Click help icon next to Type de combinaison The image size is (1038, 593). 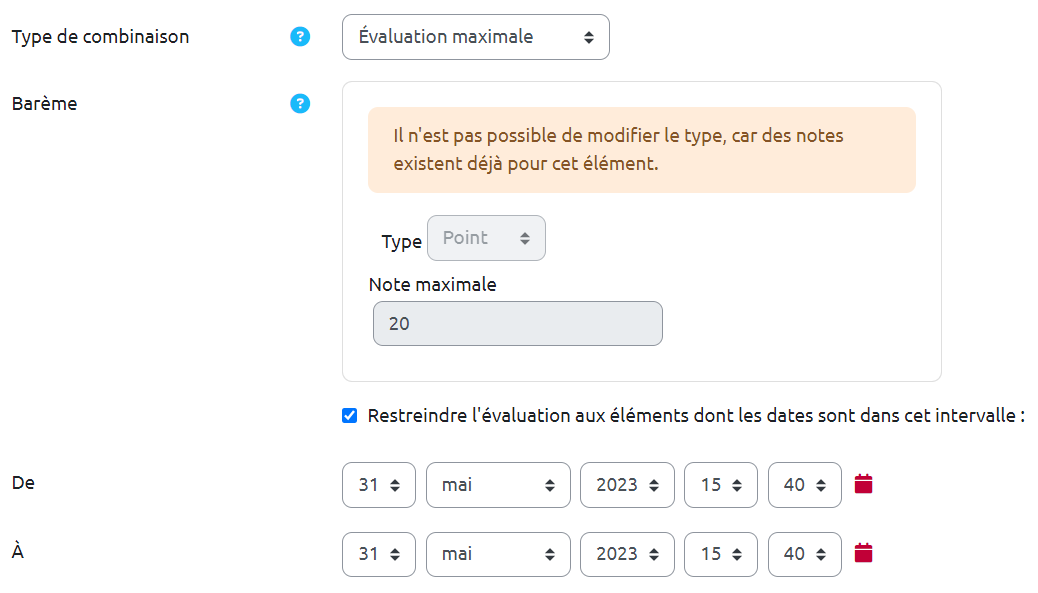coord(300,37)
